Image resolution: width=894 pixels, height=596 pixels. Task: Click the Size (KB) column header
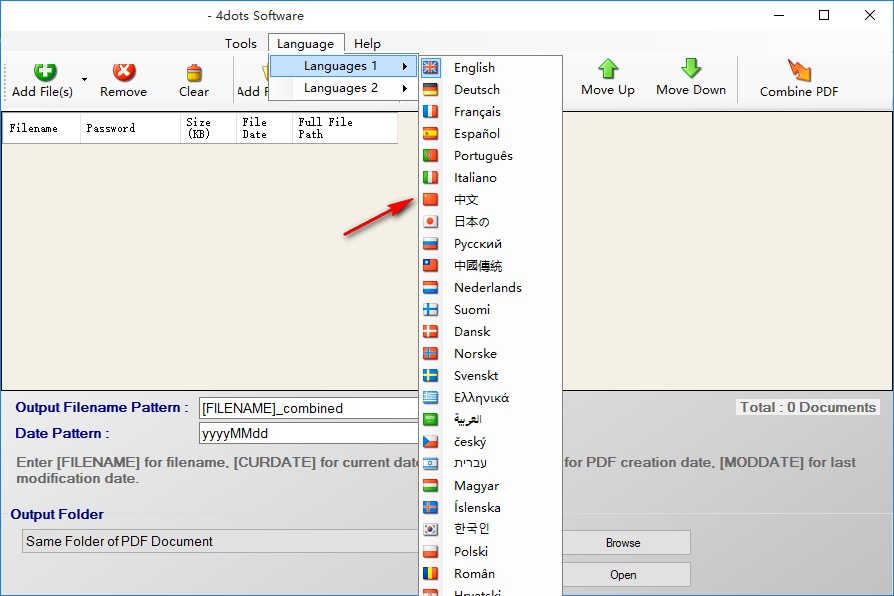click(x=208, y=128)
